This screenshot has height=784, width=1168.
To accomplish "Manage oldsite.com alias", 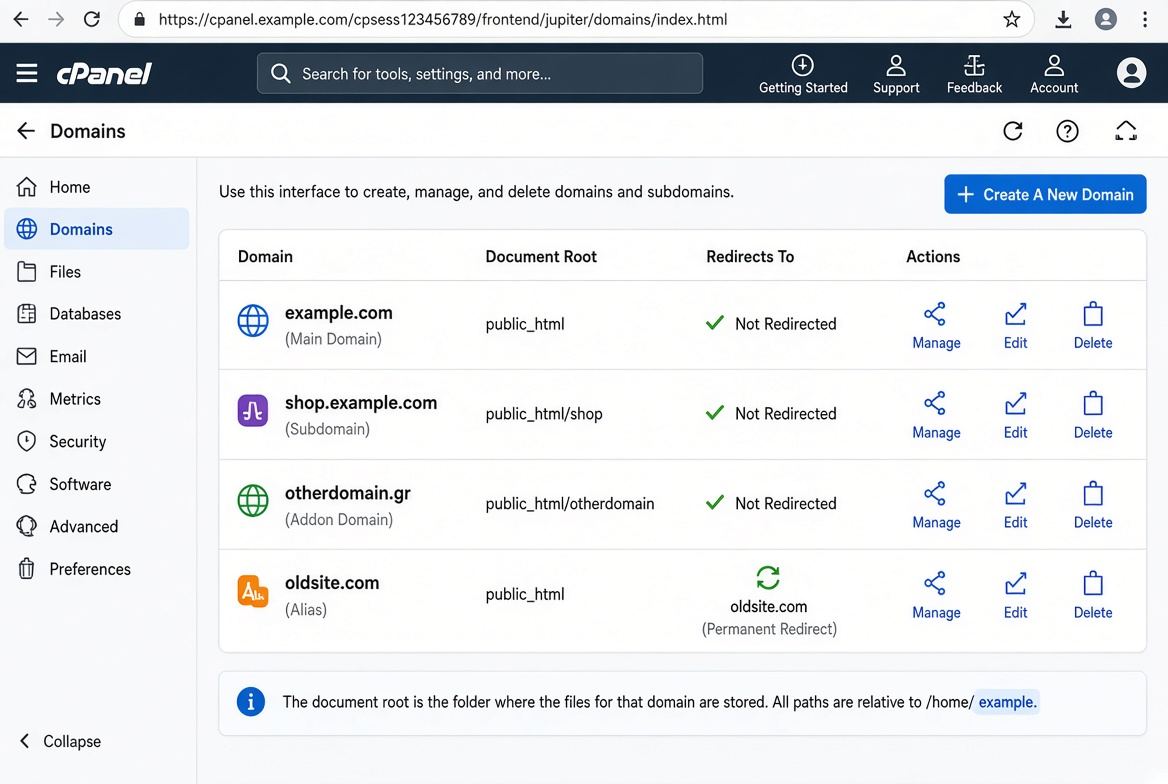I will [x=936, y=595].
